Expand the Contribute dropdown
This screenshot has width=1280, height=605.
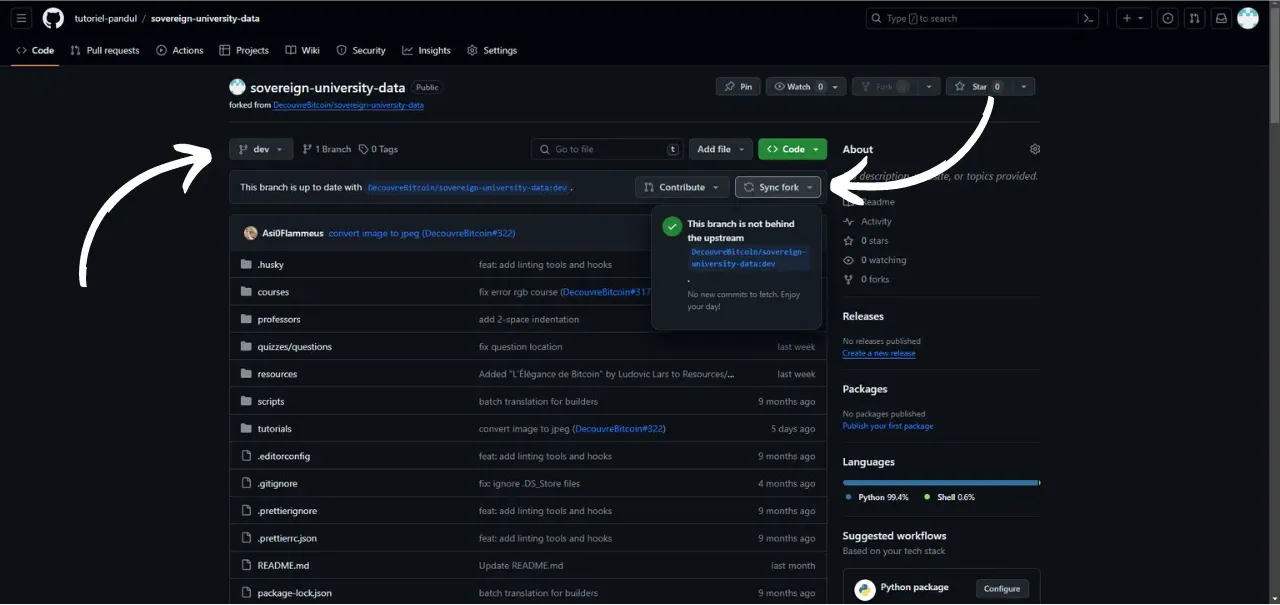(682, 187)
